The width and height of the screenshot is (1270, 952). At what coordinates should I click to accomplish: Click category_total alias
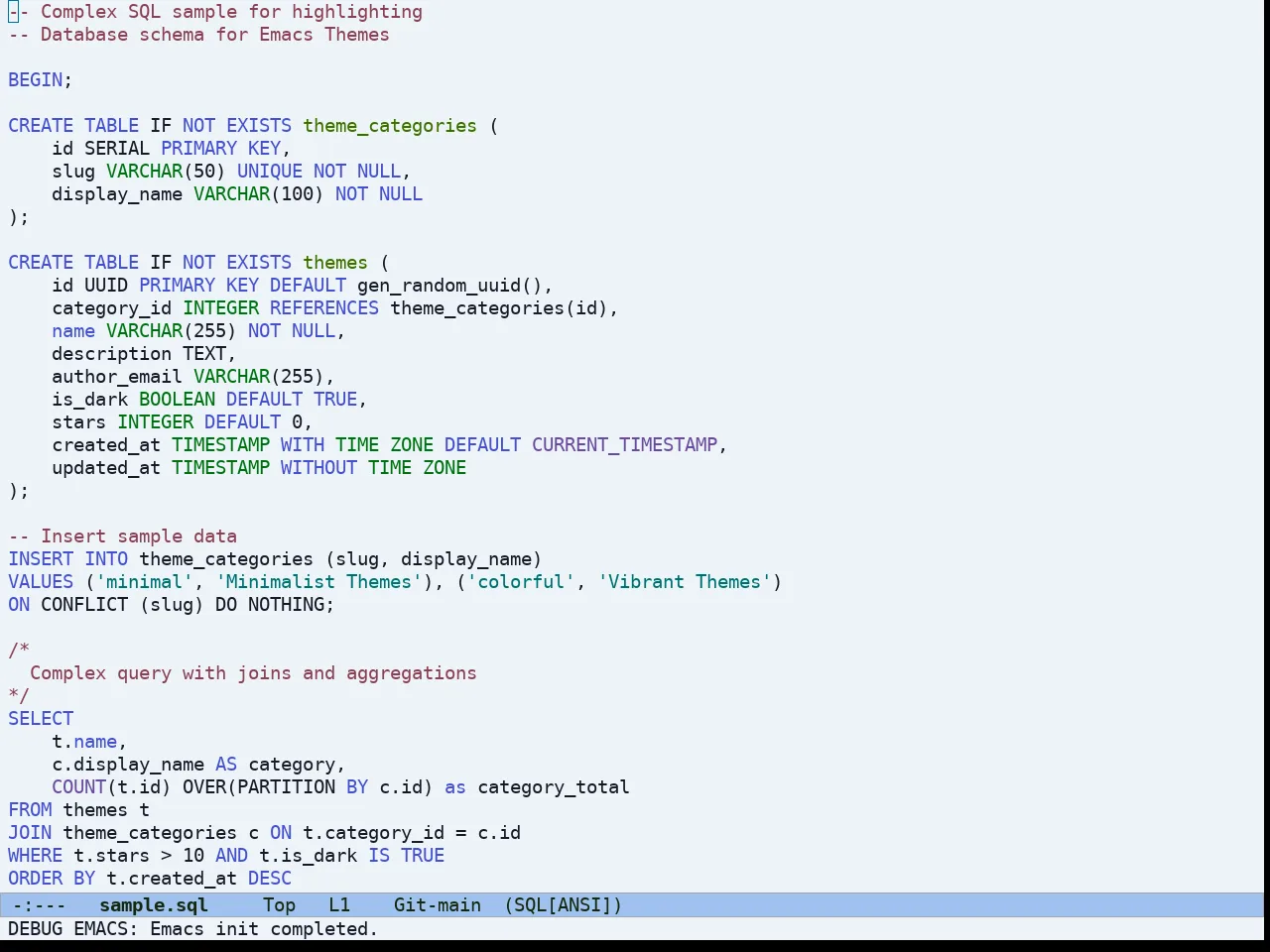(554, 786)
